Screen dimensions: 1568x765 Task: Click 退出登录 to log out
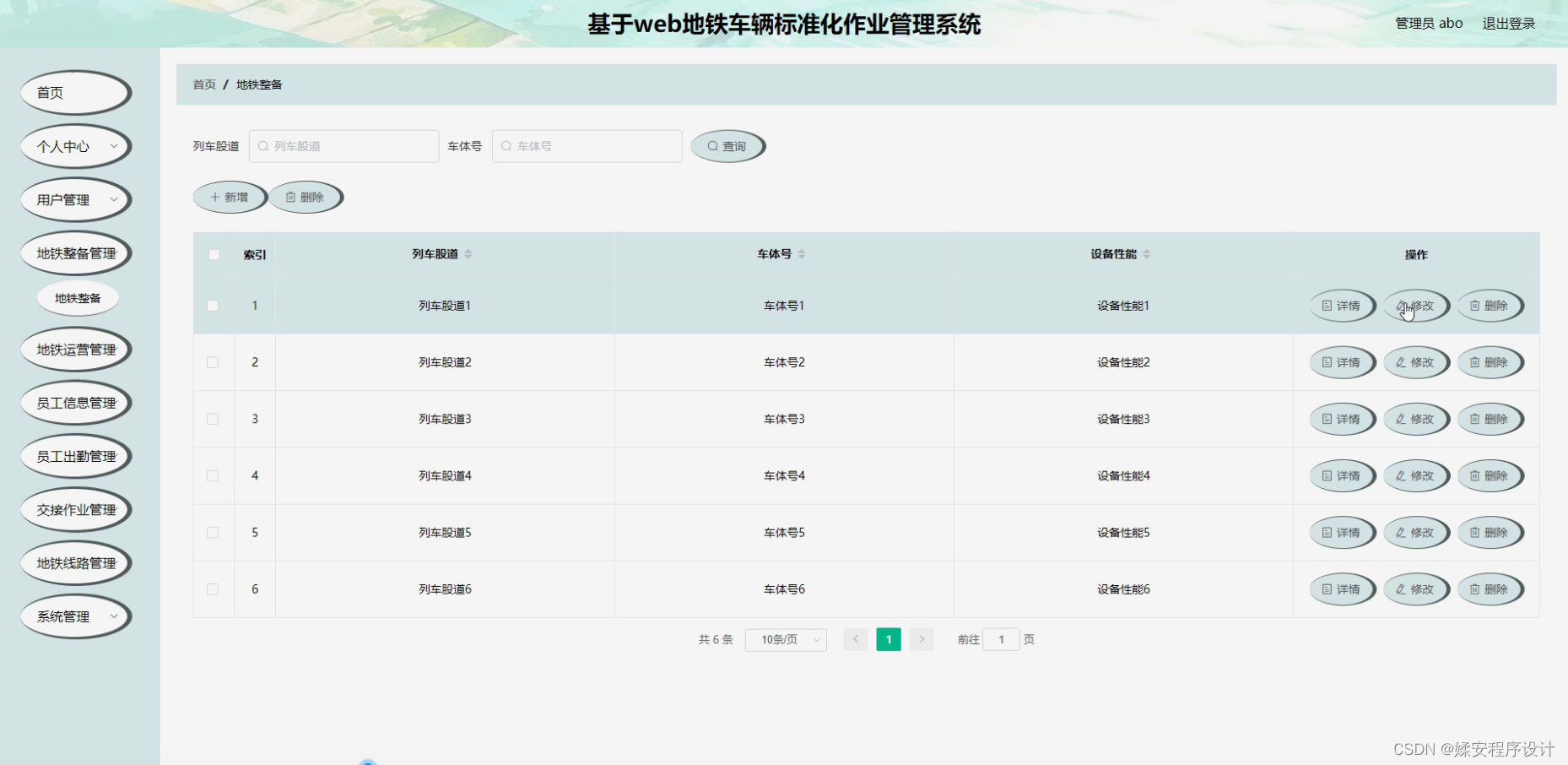pyautogui.click(x=1508, y=23)
